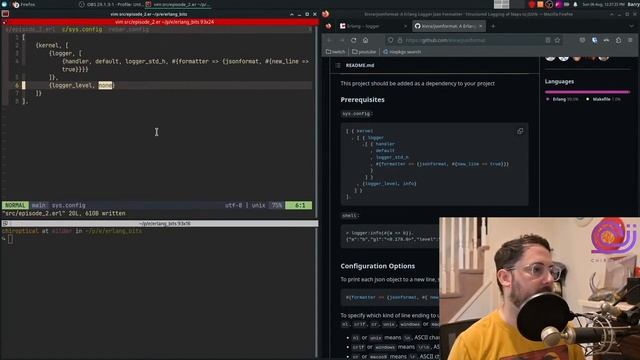
Task: Switch to s/sys.config vim buffer tab
Action: point(82,29)
